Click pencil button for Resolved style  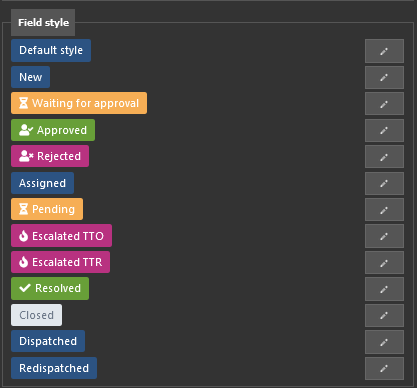(384, 289)
